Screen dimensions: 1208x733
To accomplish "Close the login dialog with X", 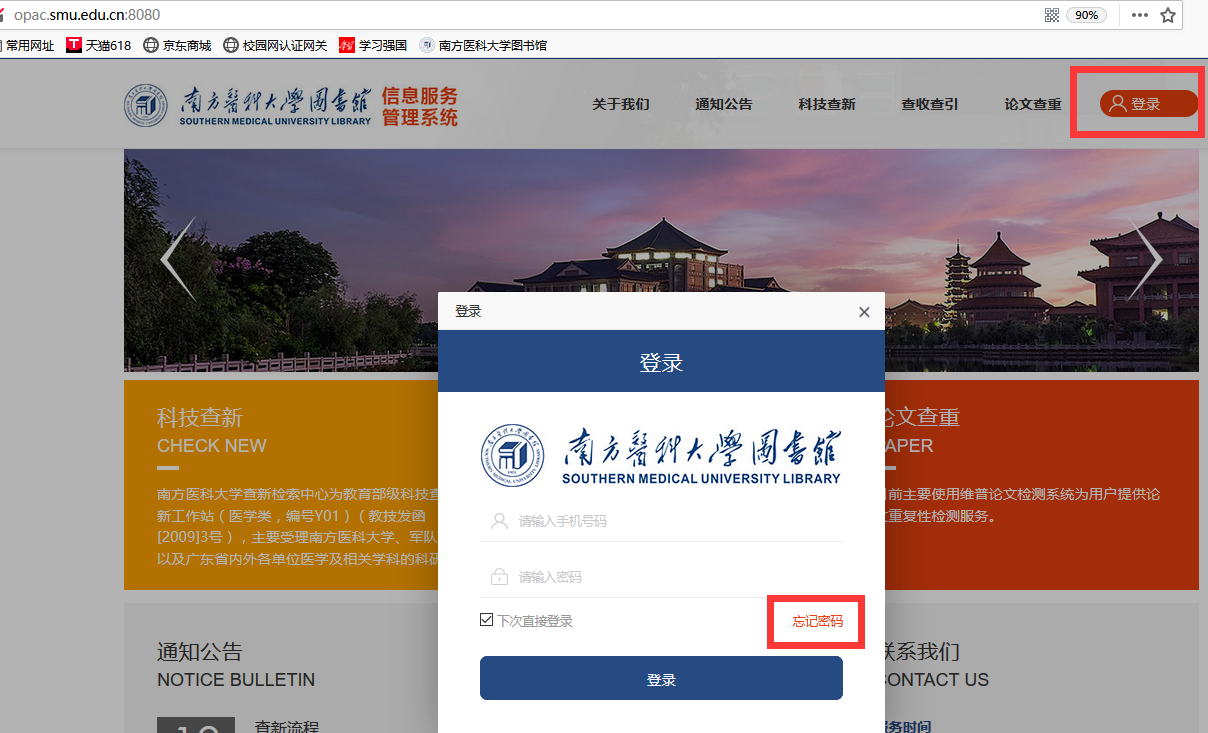I will coord(864,312).
